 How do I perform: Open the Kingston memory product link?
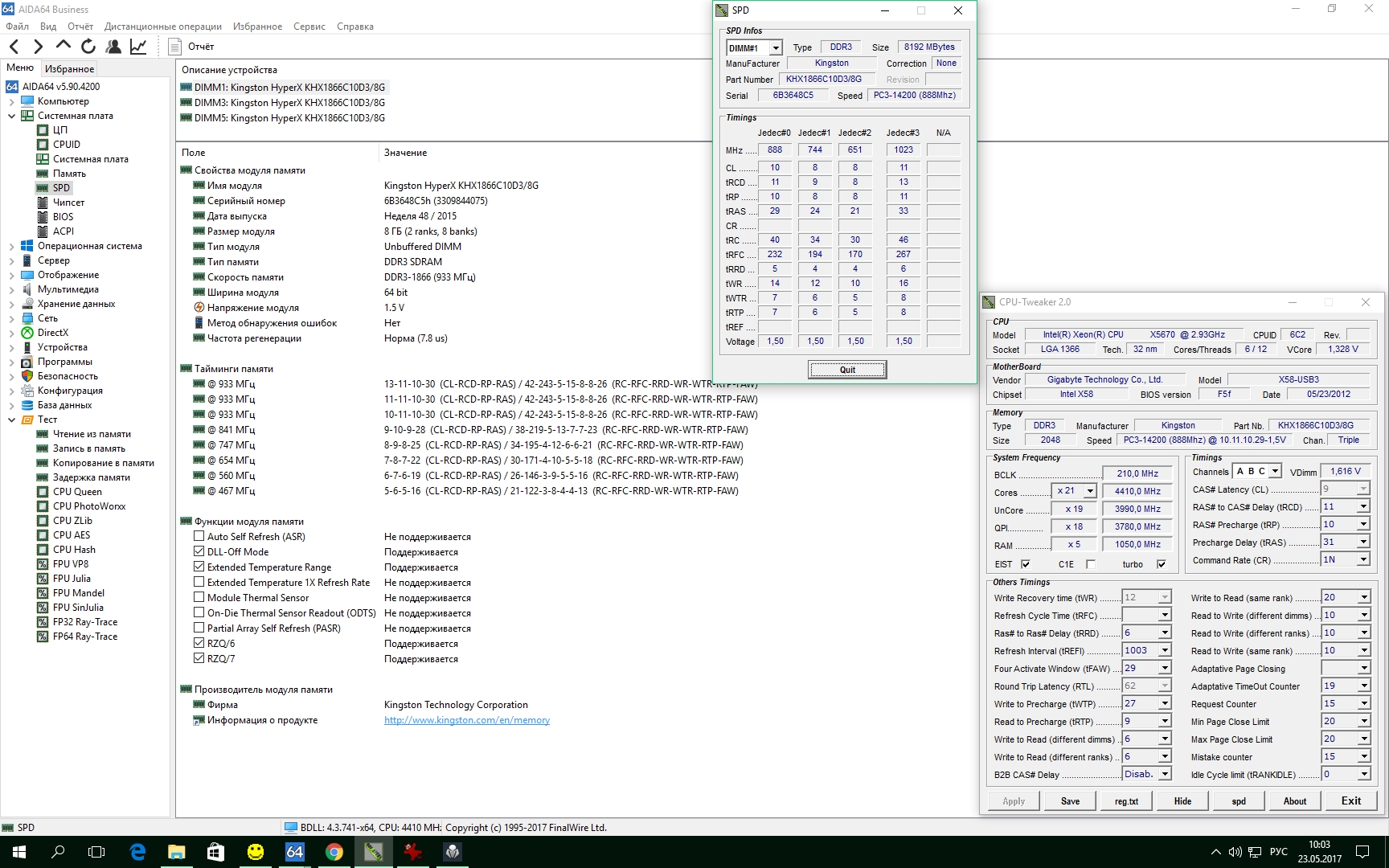467,720
